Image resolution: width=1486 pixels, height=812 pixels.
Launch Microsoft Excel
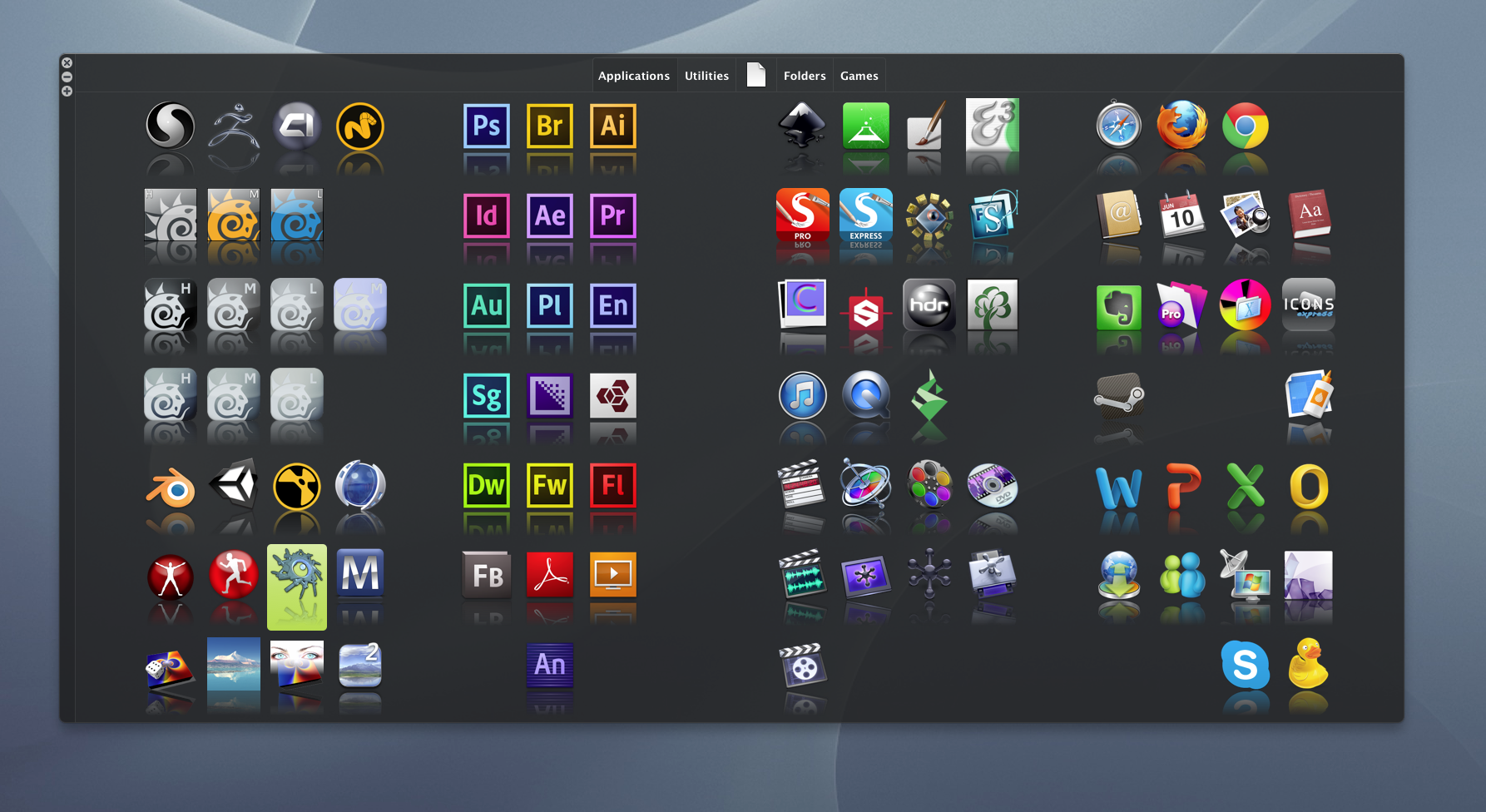point(1246,486)
